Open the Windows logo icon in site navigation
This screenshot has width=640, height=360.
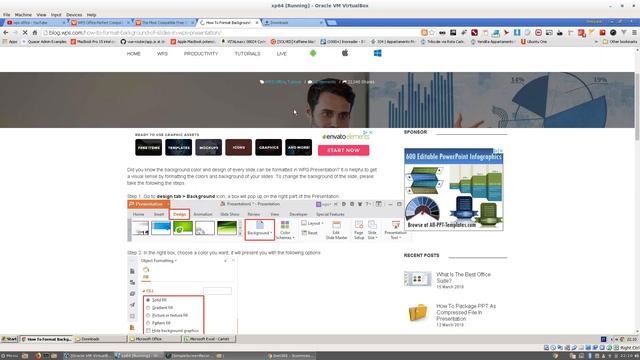click(x=378, y=53)
